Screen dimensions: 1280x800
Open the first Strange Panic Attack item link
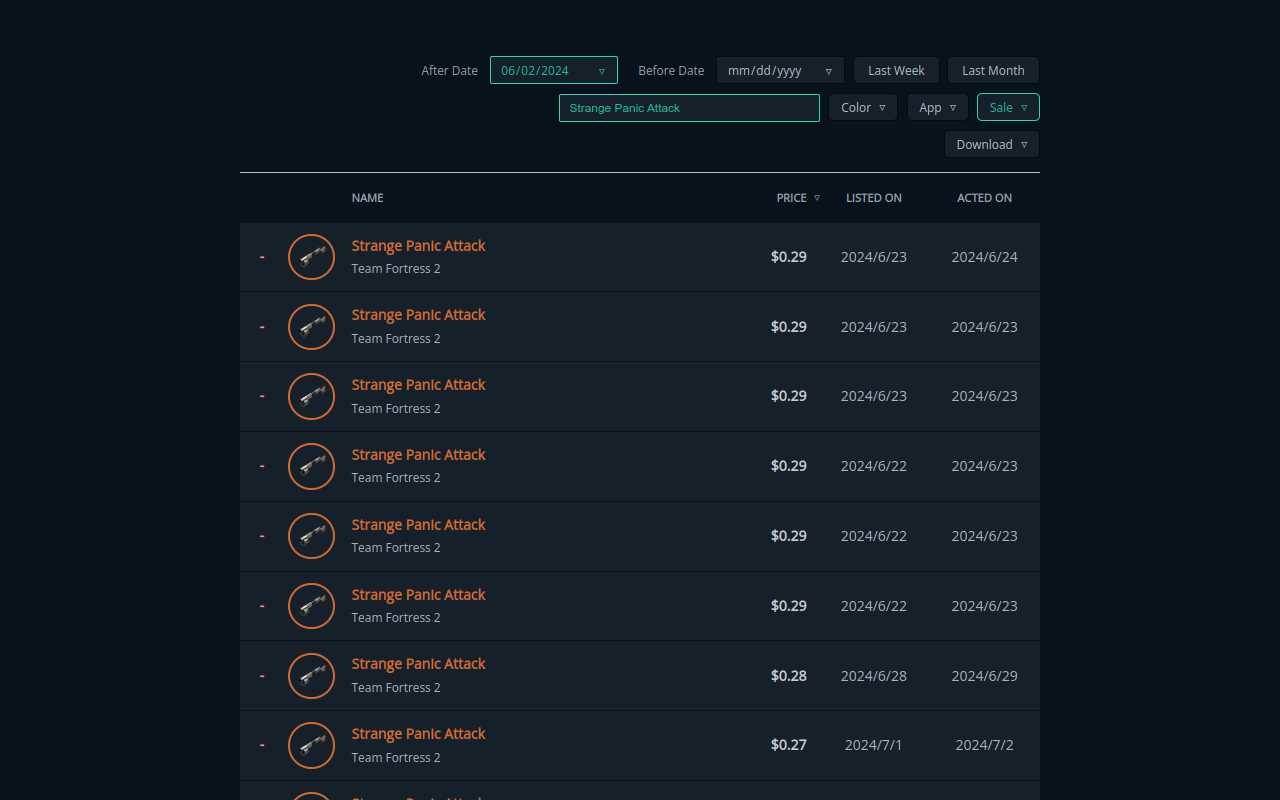tap(418, 245)
